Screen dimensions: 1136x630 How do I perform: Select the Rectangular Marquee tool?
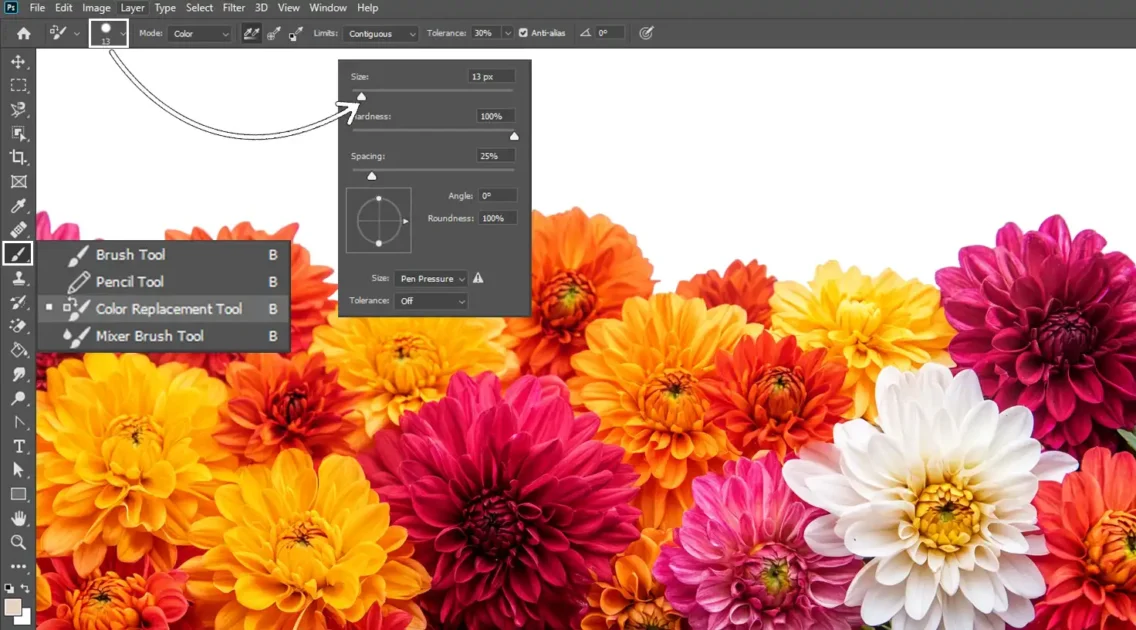pos(18,85)
